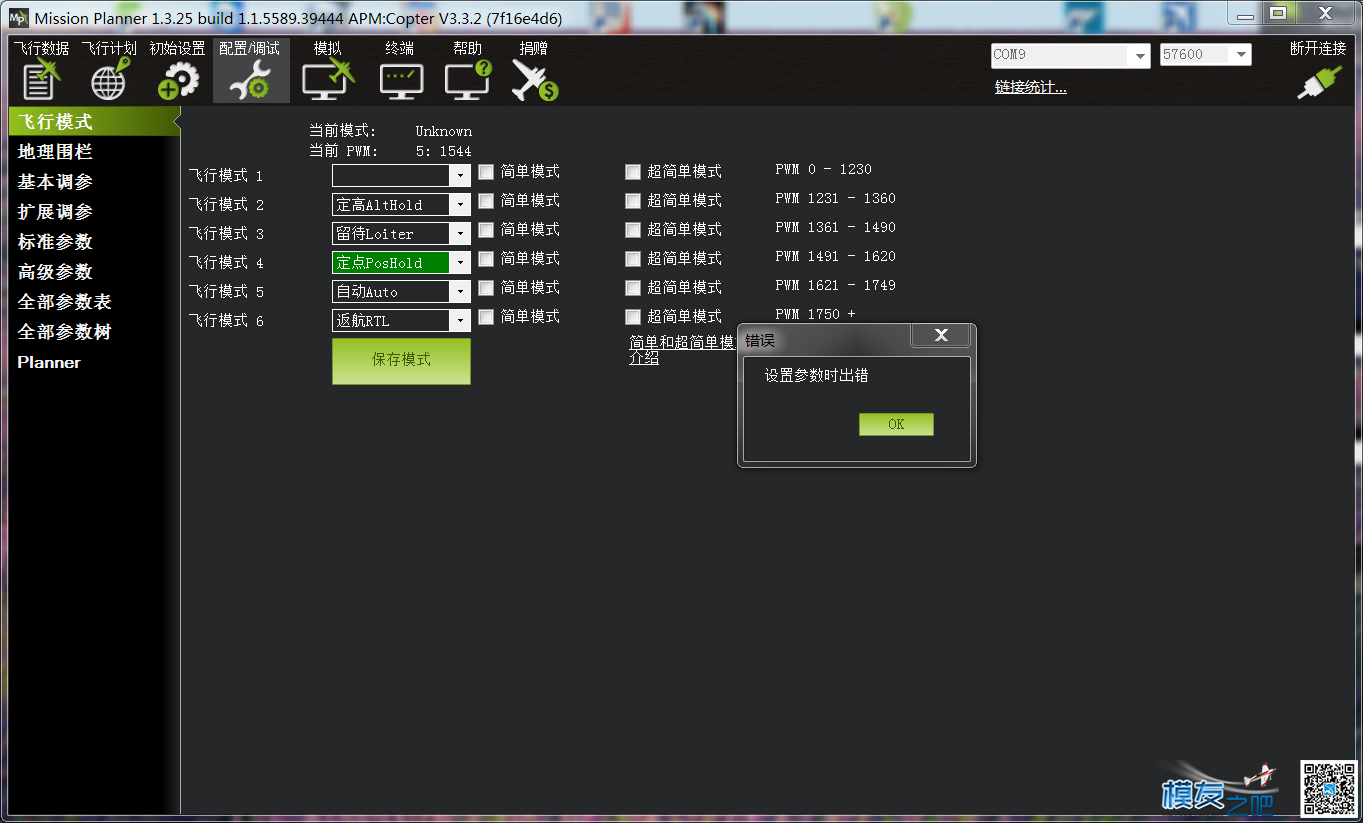Click the PWM 1361 - 1490 range text

click(x=835, y=227)
